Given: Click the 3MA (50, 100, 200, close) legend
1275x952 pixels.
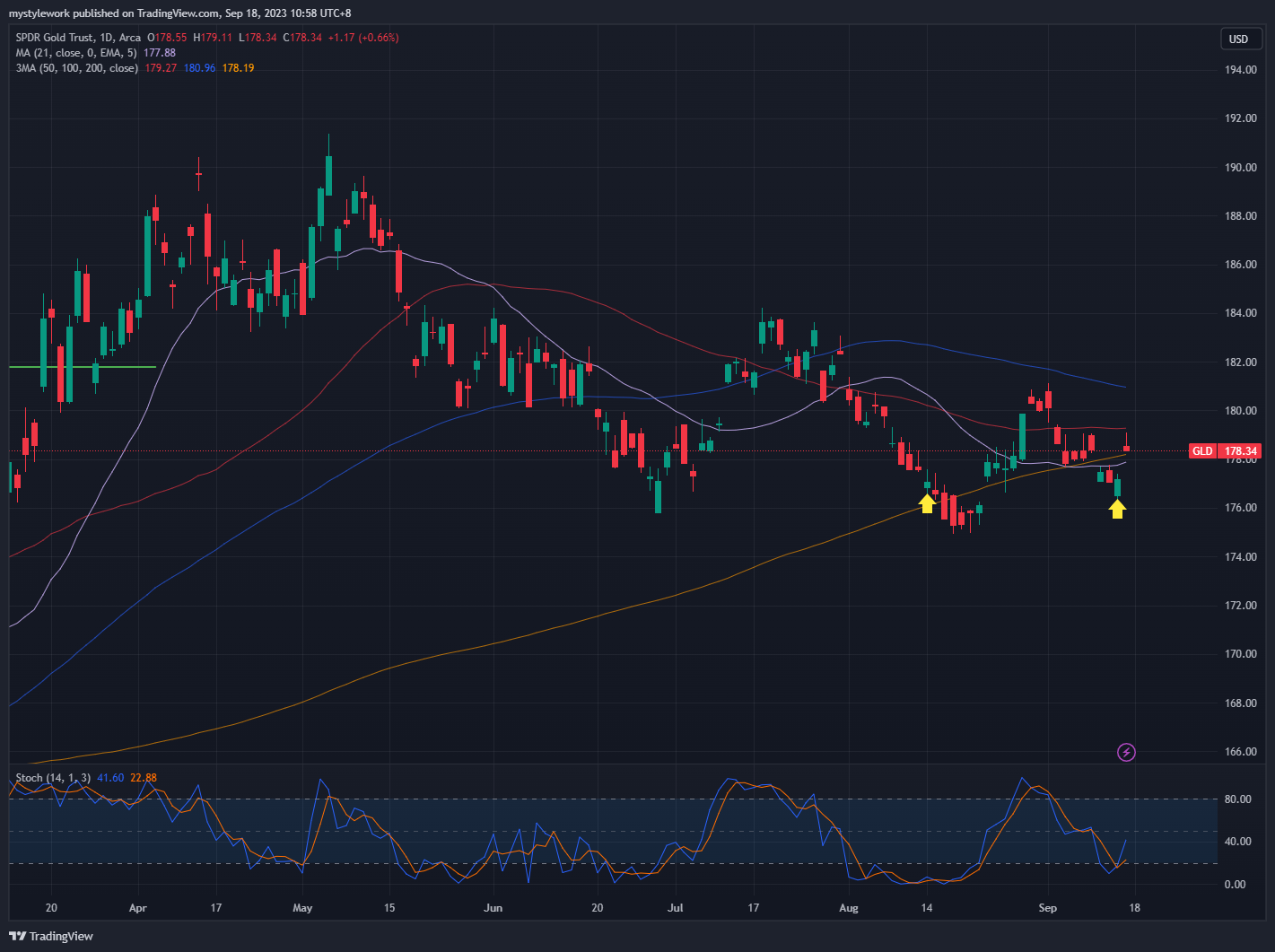Looking at the screenshot, I should pos(76,68).
